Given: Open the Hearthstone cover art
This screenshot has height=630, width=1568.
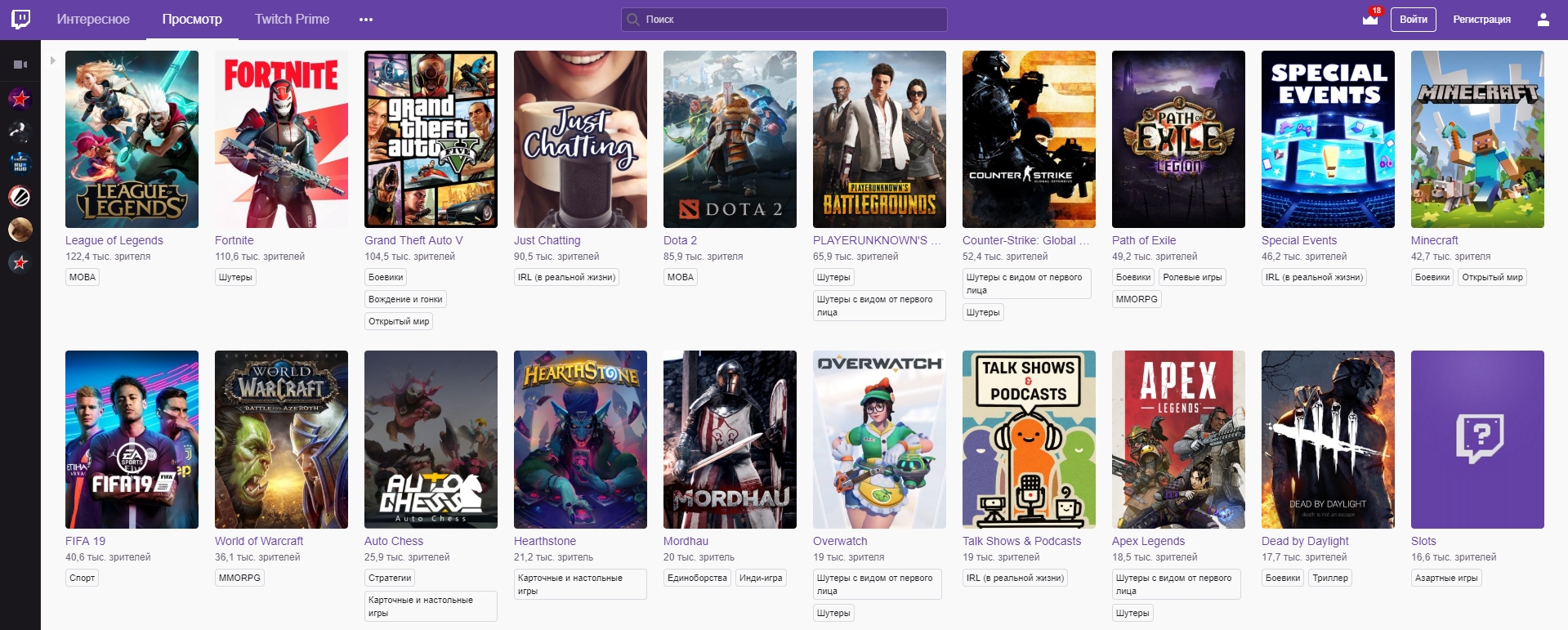Looking at the screenshot, I should pos(580,440).
